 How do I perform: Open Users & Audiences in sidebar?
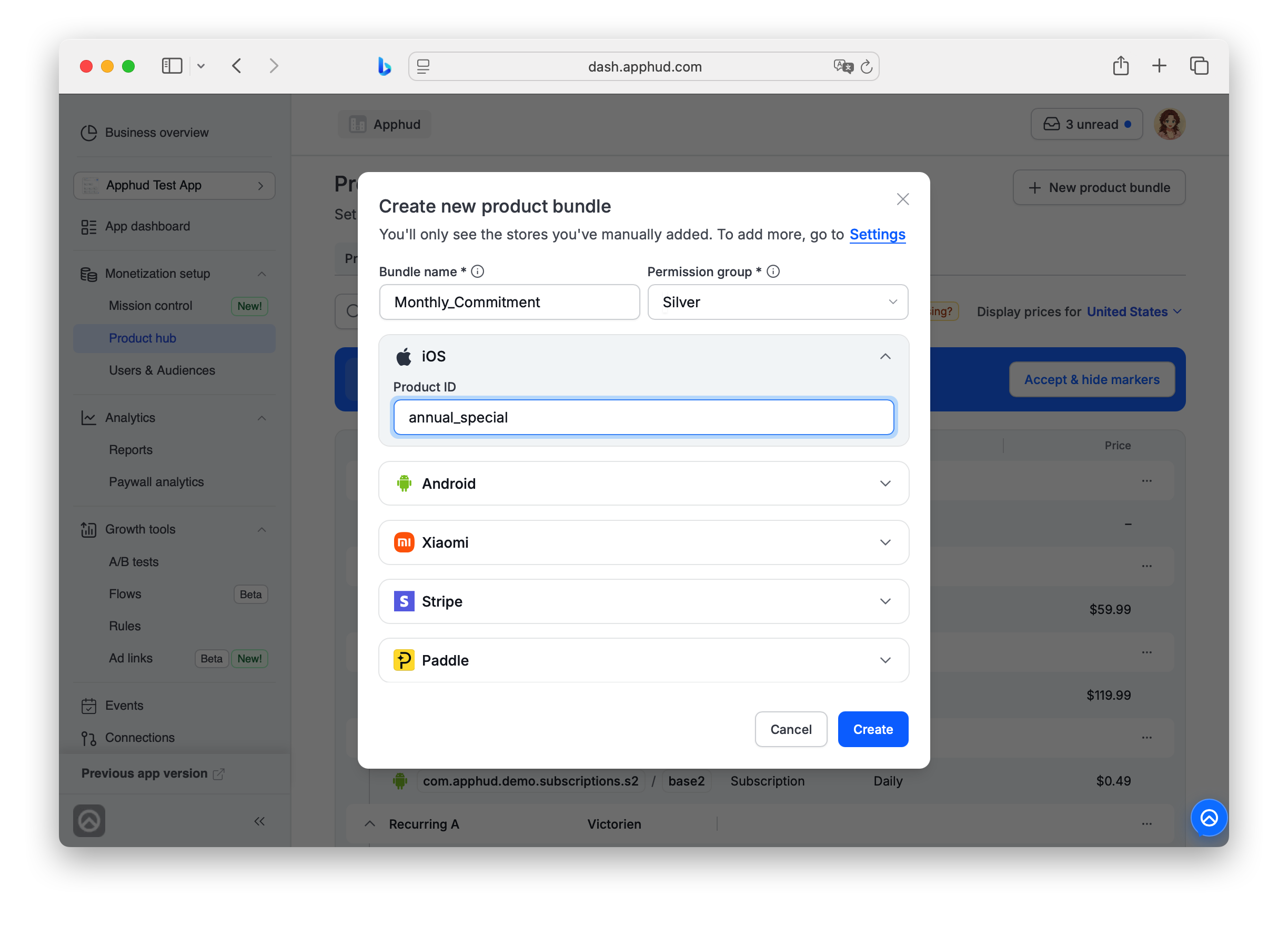[x=162, y=370]
